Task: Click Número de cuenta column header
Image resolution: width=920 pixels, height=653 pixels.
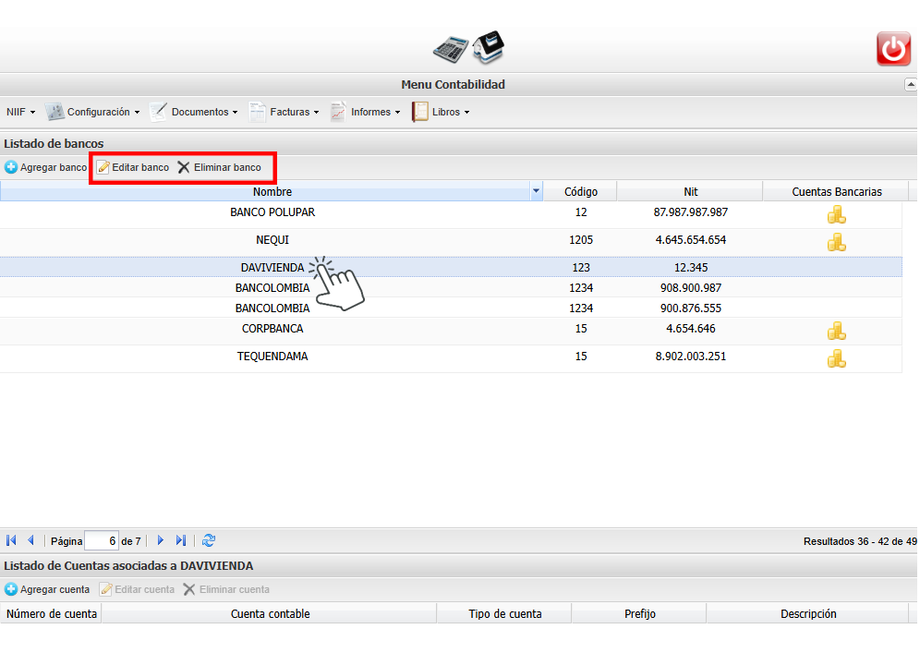Action: click(51, 614)
